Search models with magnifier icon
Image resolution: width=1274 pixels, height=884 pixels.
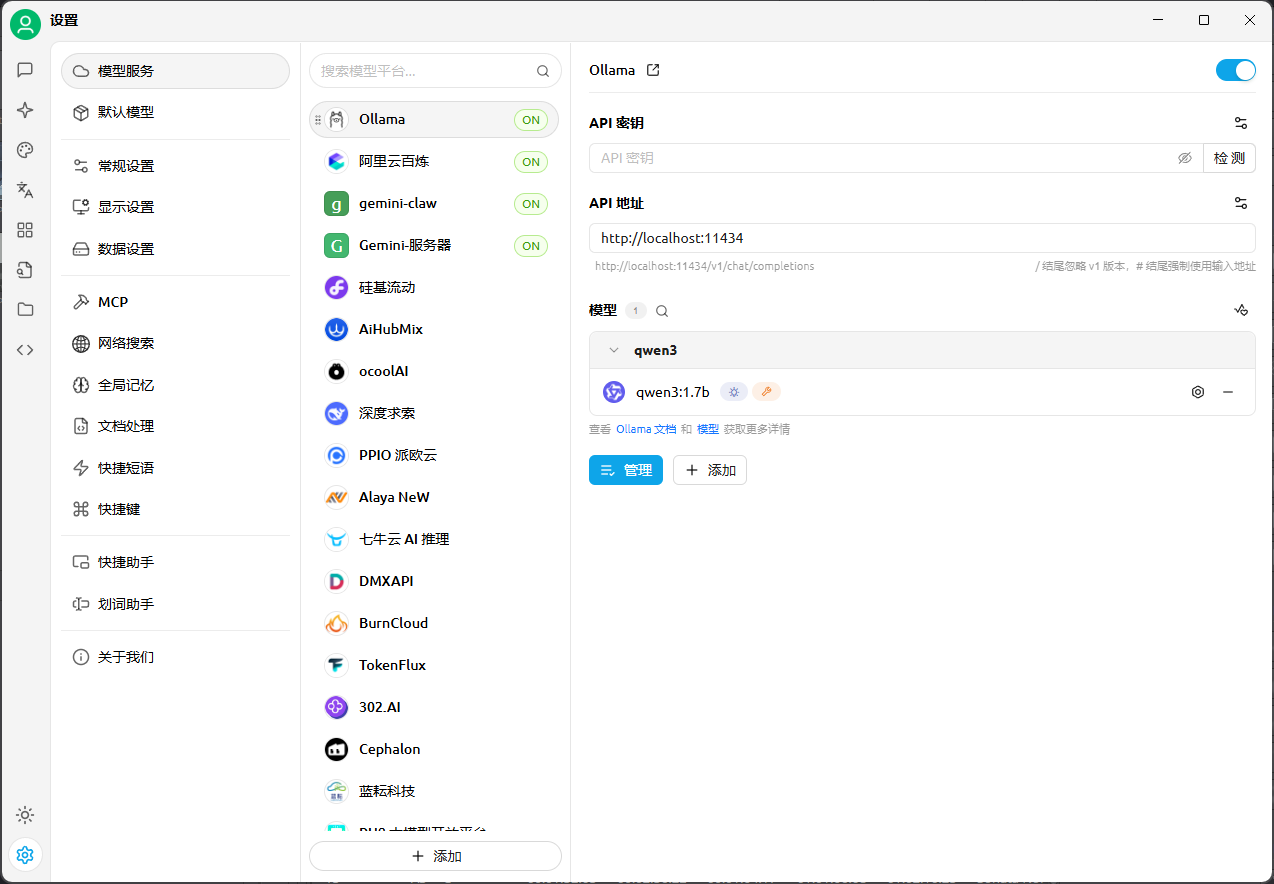coord(662,311)
